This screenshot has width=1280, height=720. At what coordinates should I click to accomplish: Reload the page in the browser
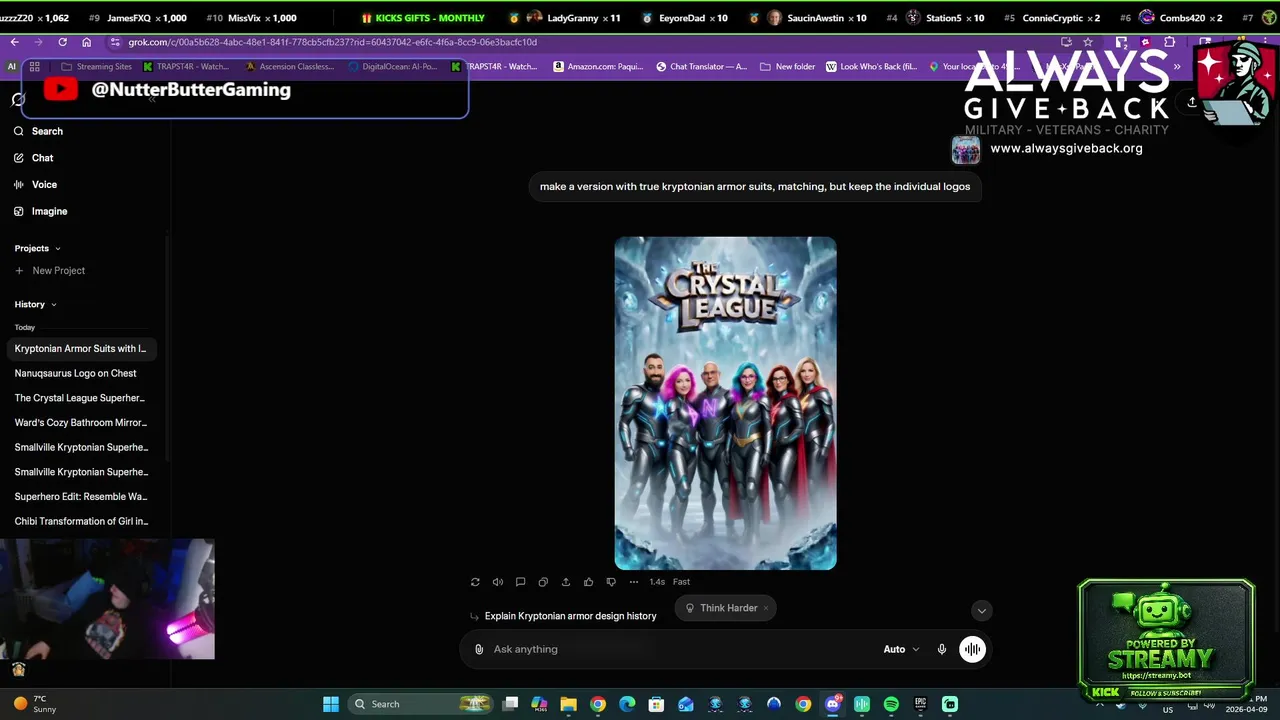point(63,42)
